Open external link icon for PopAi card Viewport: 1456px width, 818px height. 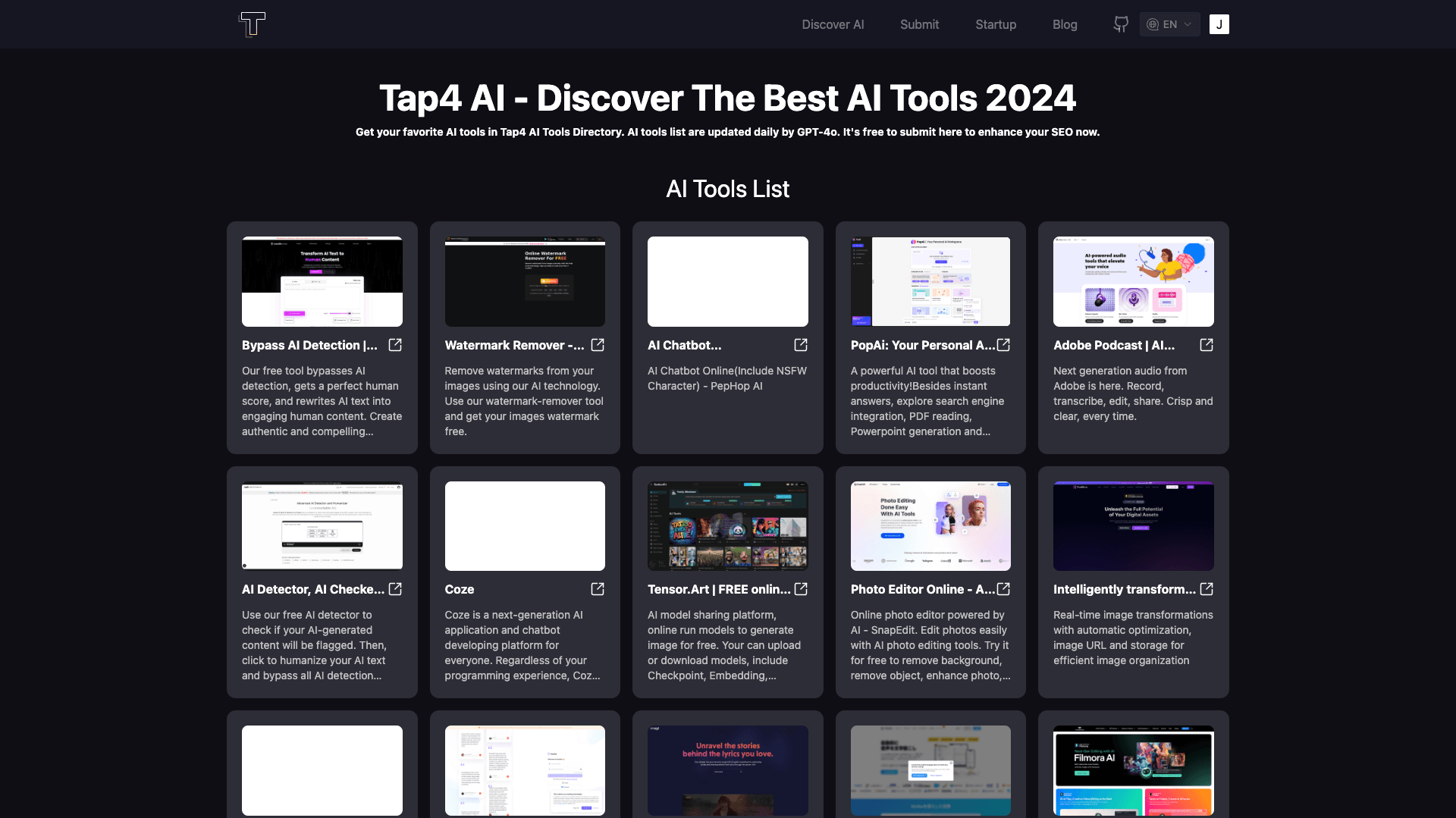[1003, 345]
